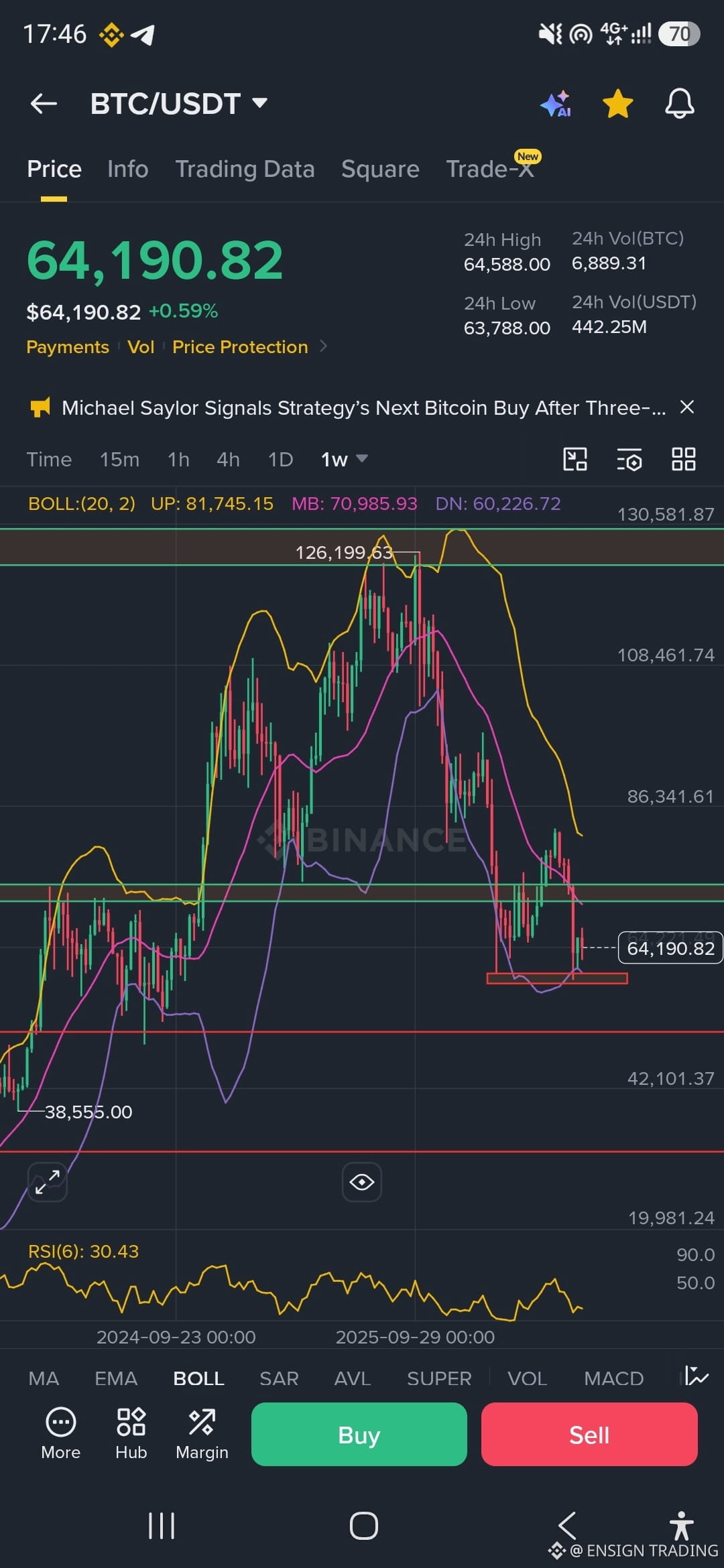Select the 4h chart interval

click(x=228, y=460)
